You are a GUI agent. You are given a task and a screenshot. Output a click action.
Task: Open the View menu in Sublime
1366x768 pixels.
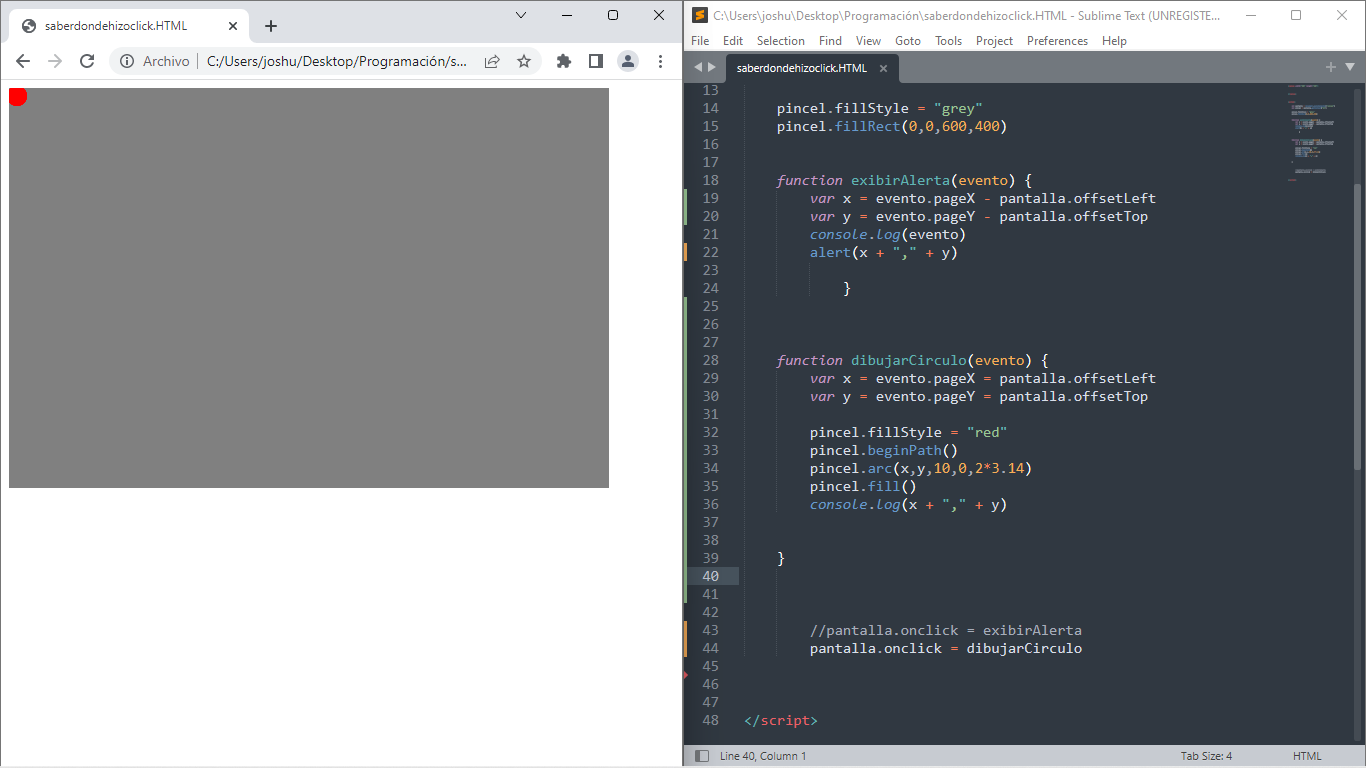(868, 41)
